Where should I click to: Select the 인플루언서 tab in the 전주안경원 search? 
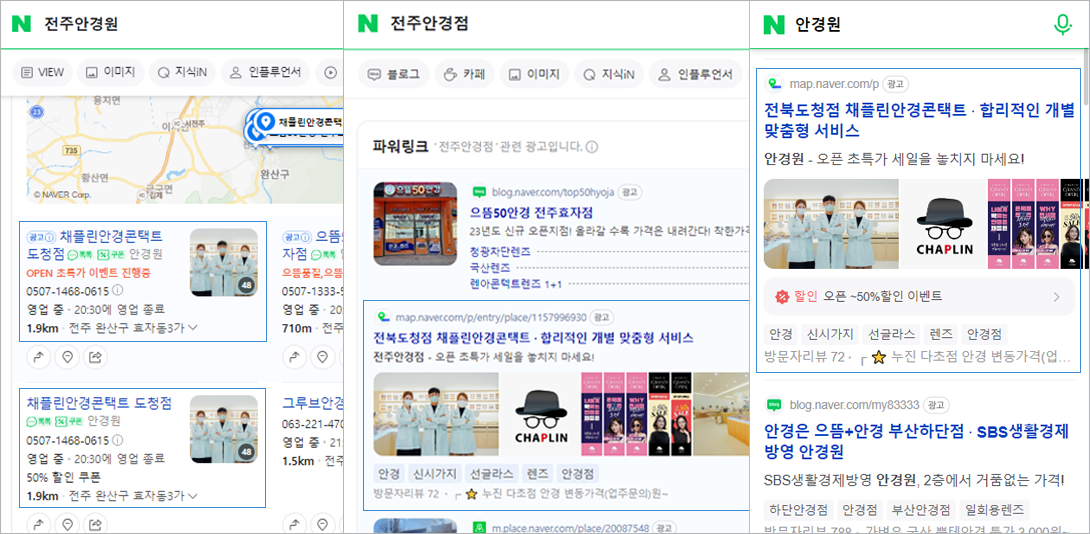(x=265, y=72)
